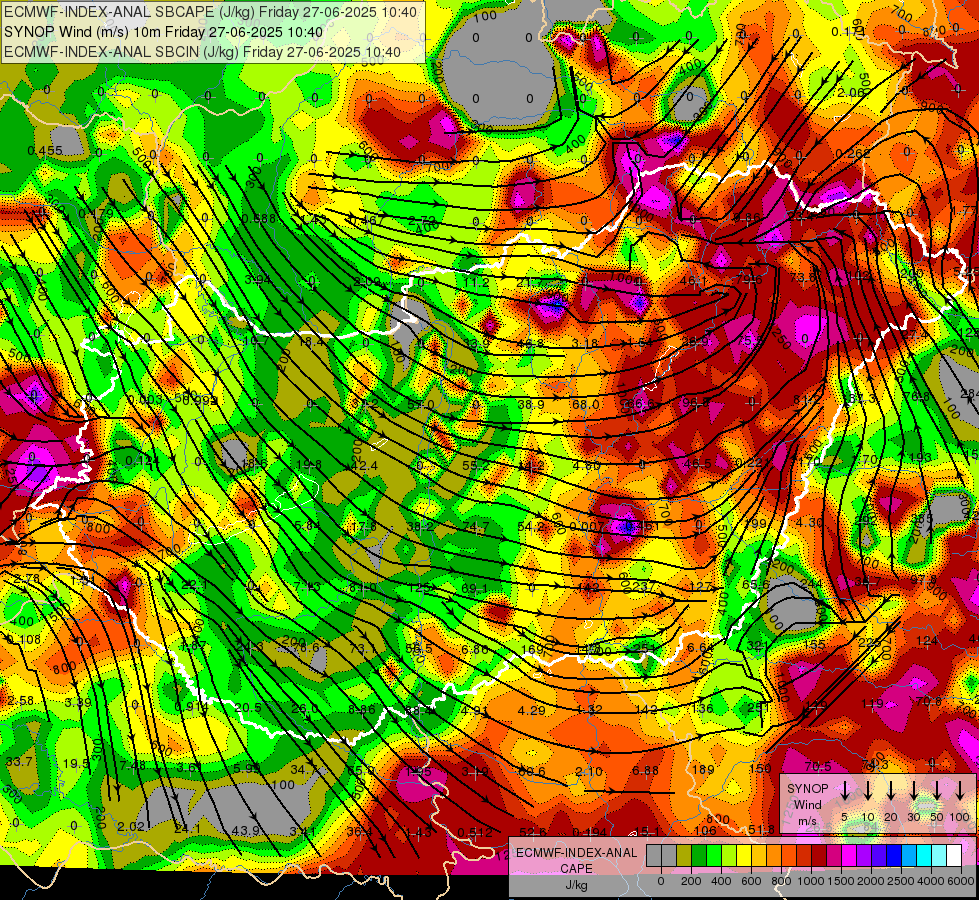Click the map value 237
The height and width of the screenshot is (900, 979).
click(642, 586)
